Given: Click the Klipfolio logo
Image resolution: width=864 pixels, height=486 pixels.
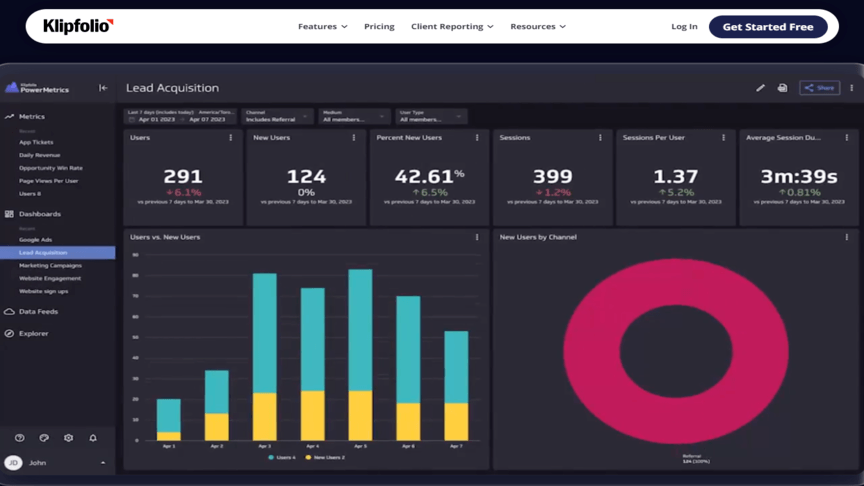Looking at the screenshot, I should pyautogui.click(x=78, y=26).
